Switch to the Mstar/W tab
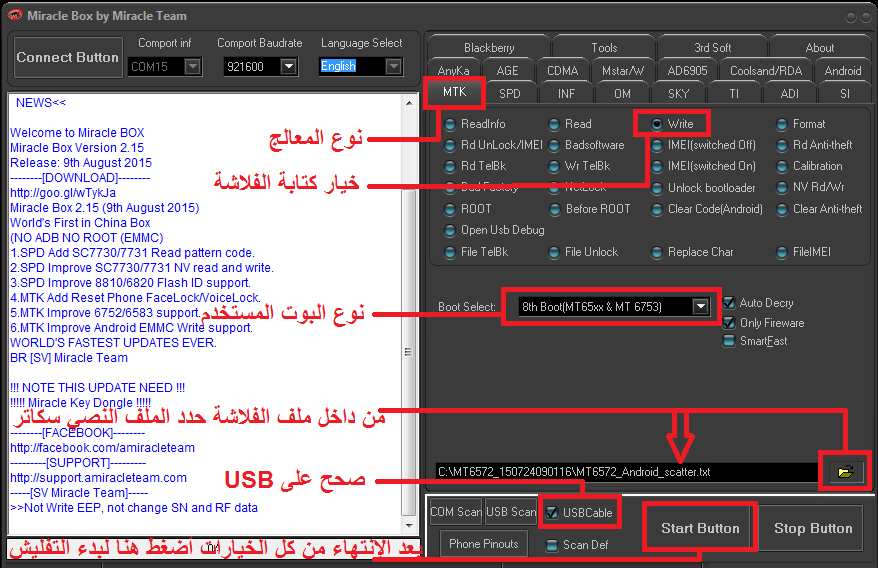Image resolution: width=878 pixels, height=568 pixels. (623, 71)
